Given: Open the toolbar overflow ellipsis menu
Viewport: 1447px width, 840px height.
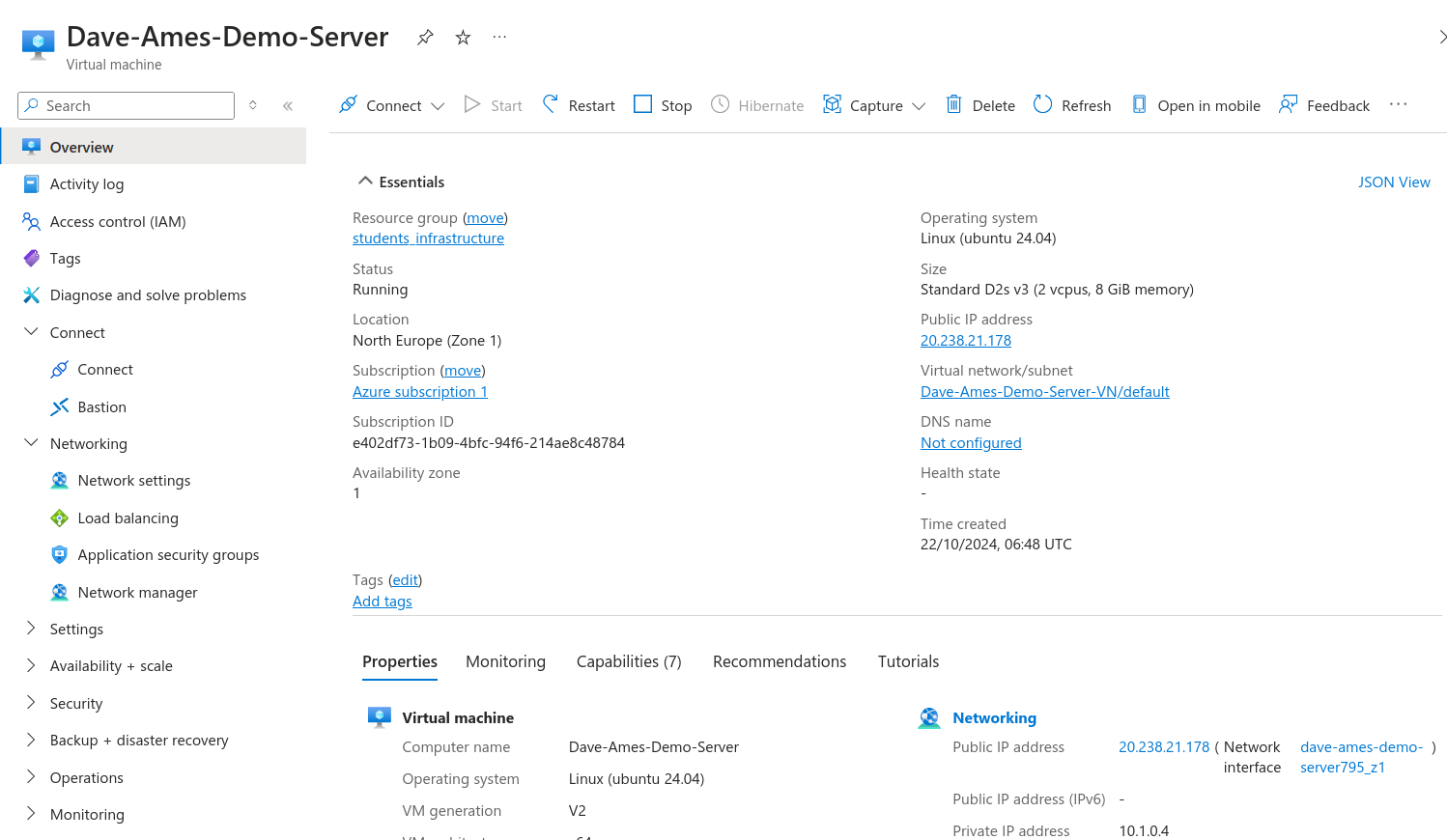Looking at the screenshot, I should point(1399,104).
